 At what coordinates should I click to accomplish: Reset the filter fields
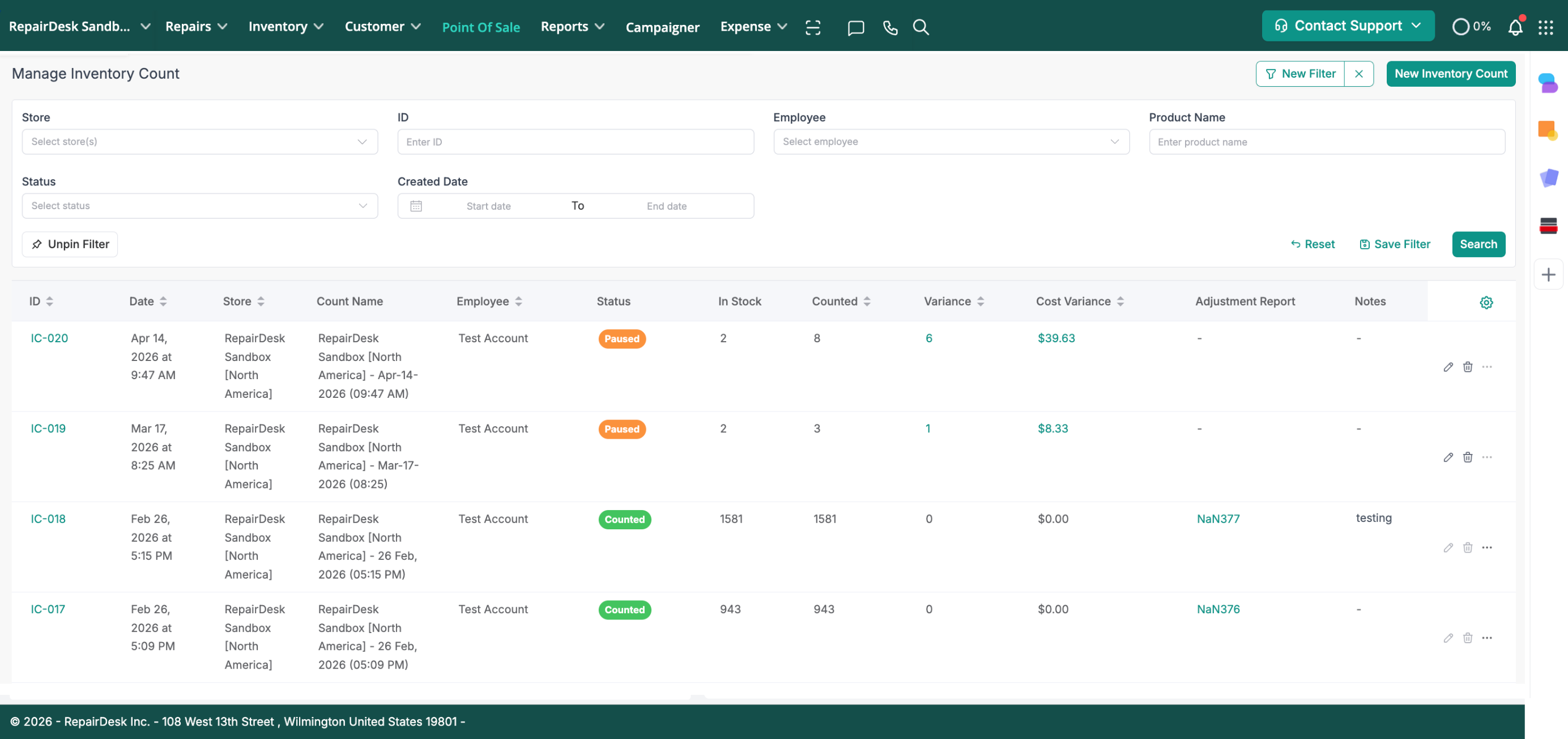1312,244
